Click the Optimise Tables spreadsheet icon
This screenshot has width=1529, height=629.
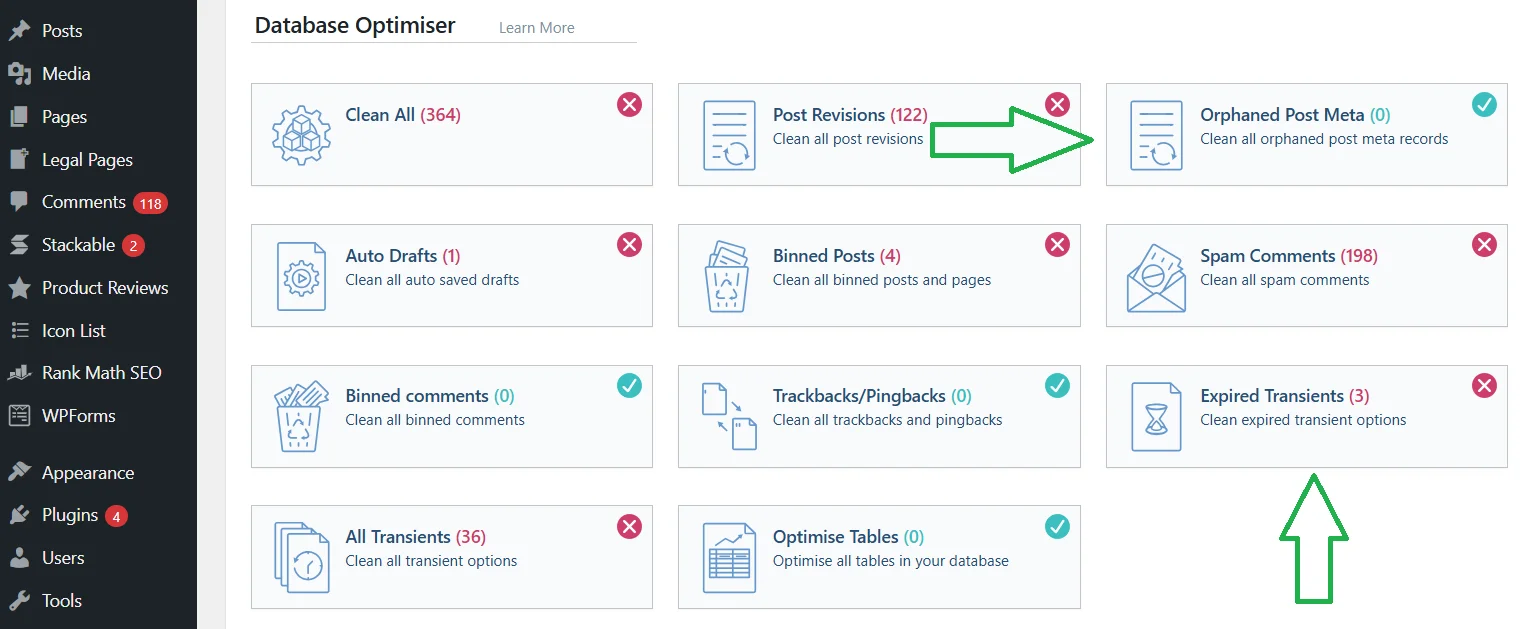(x=729, y=558)
